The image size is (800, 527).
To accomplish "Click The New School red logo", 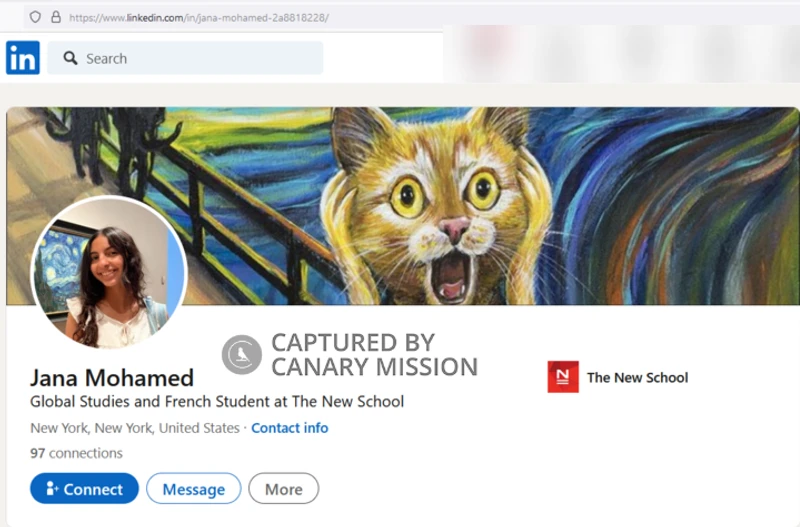I will (563, 377).
